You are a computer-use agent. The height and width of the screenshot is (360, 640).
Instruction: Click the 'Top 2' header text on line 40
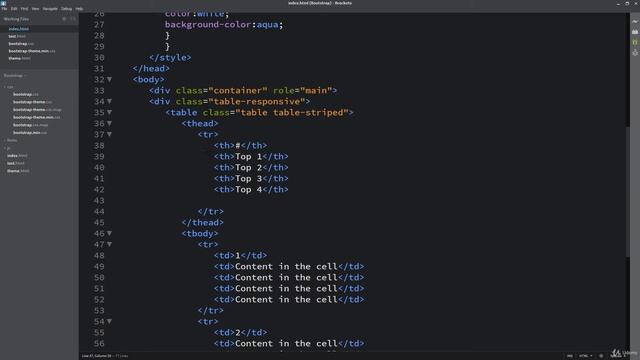(x=249, y=168)
